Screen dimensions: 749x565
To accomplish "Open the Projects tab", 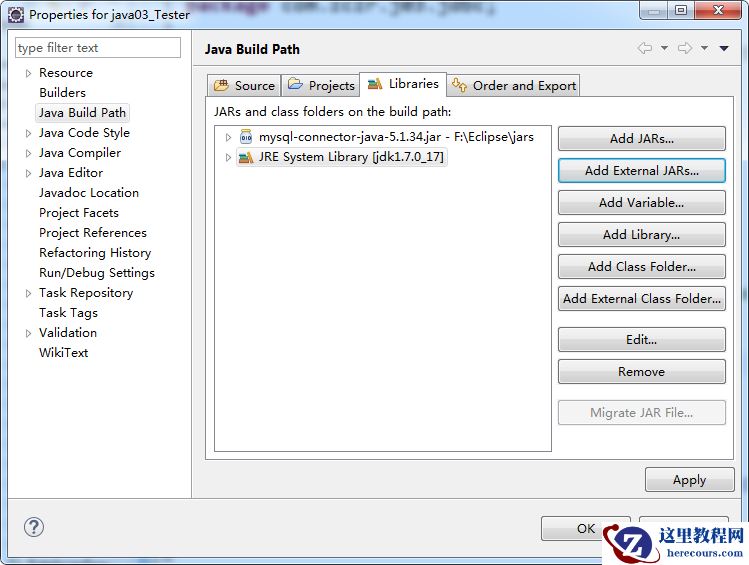I will [x=321, y=85].
